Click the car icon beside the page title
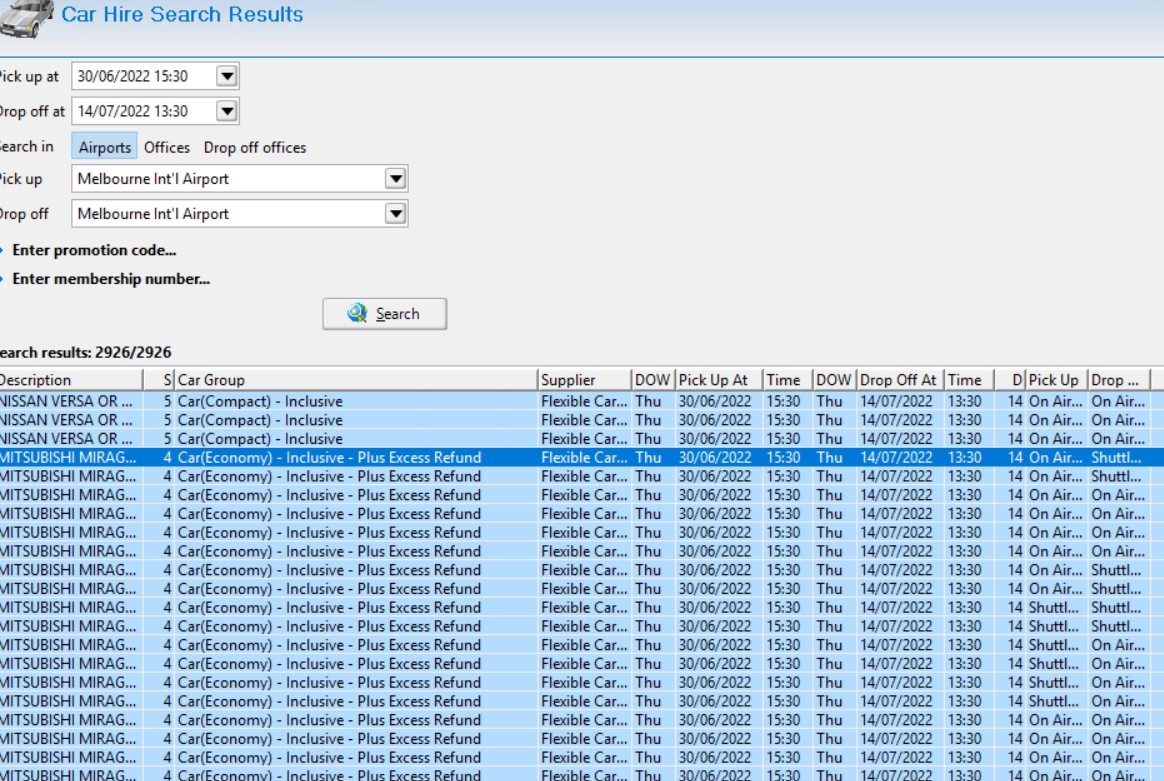The image size is (1164, 781). coord(27,18)
